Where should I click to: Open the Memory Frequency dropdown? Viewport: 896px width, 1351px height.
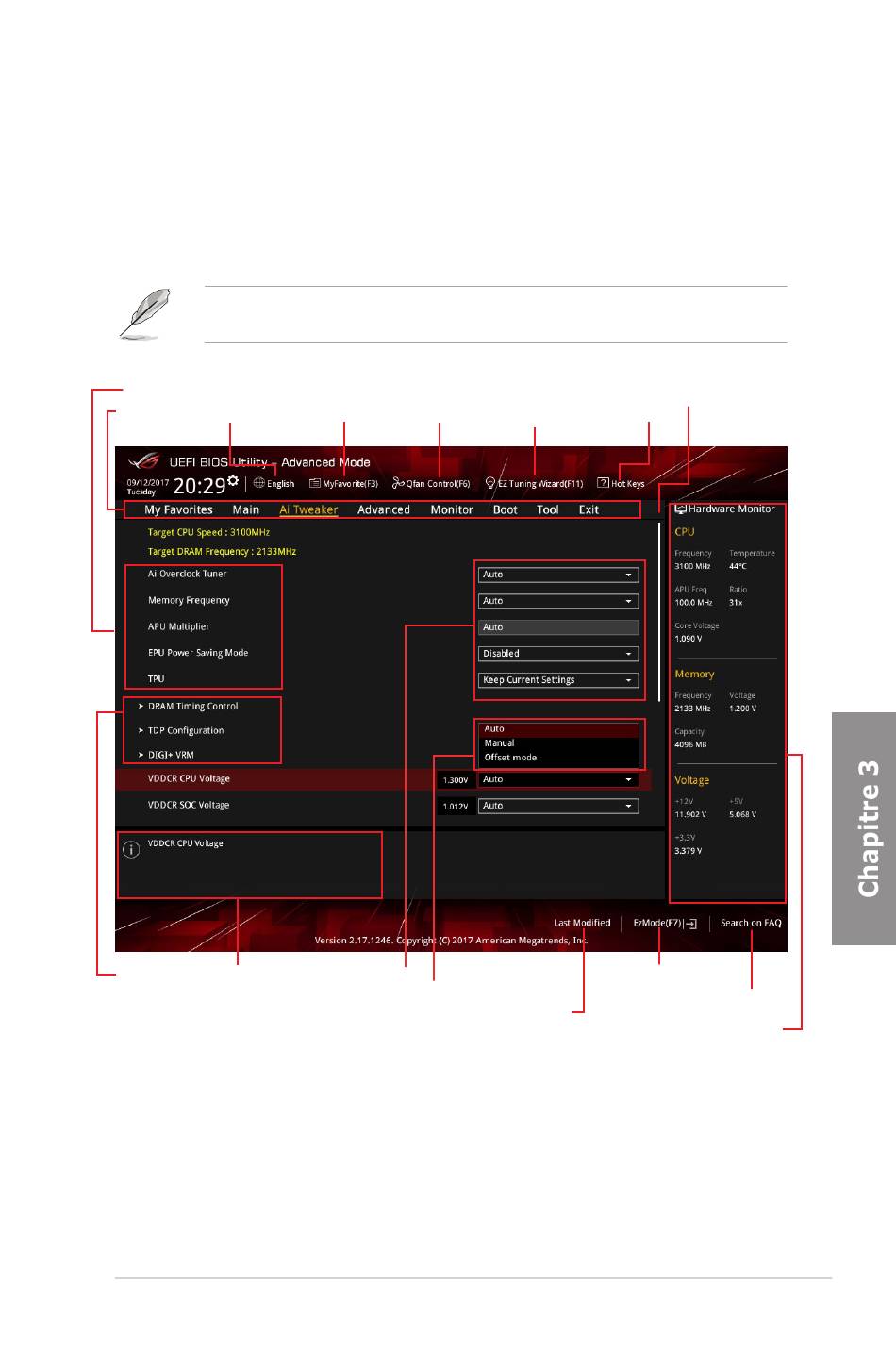558,601
